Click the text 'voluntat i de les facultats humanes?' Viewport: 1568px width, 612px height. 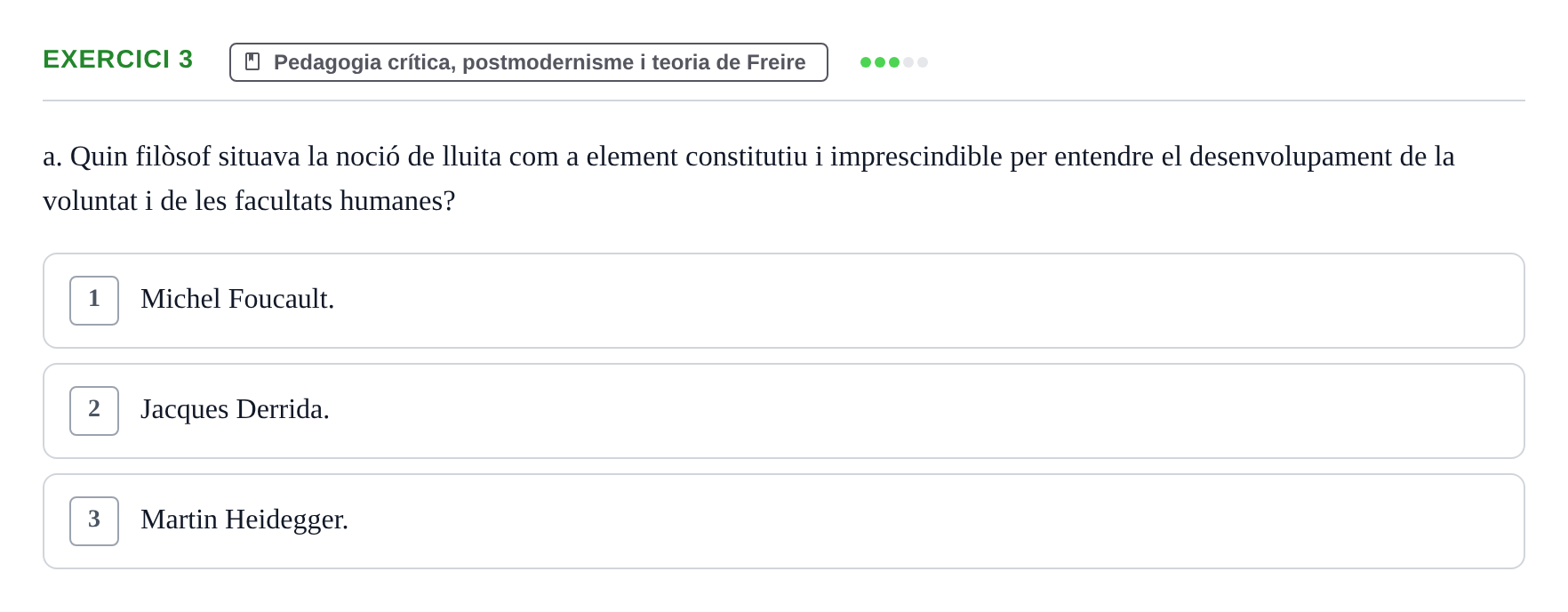249,201
